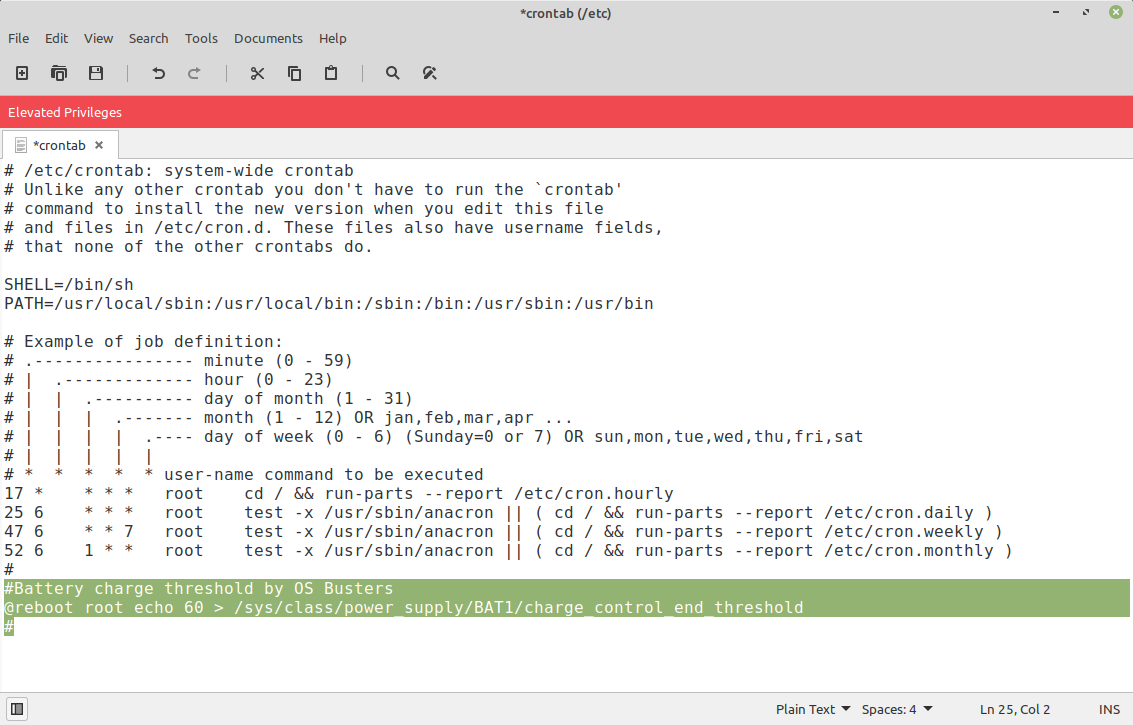Click the /etc/cron.daily job line
The height and width of the screenshot is (725, 1133).
(499, 512)
